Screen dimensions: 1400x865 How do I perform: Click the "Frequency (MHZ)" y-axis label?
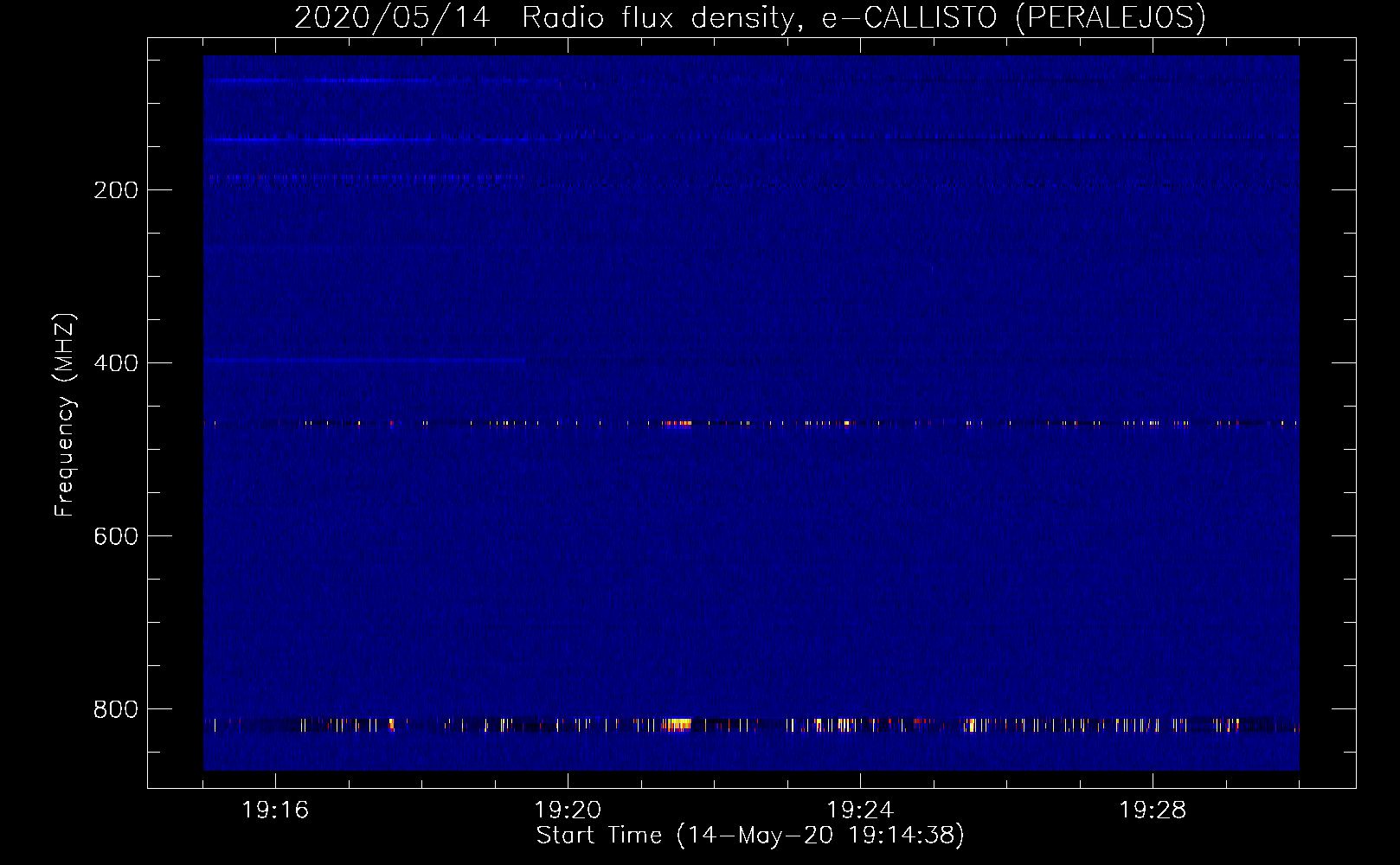point(65,415)
